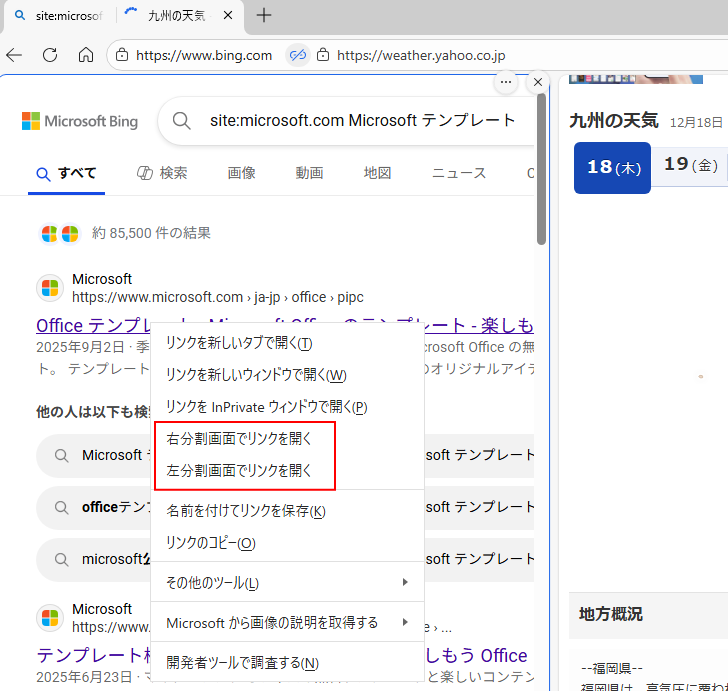Click the bing.com address bar URL
The height and width of the screenshot is (691, 728).
[x=204, y=55]
